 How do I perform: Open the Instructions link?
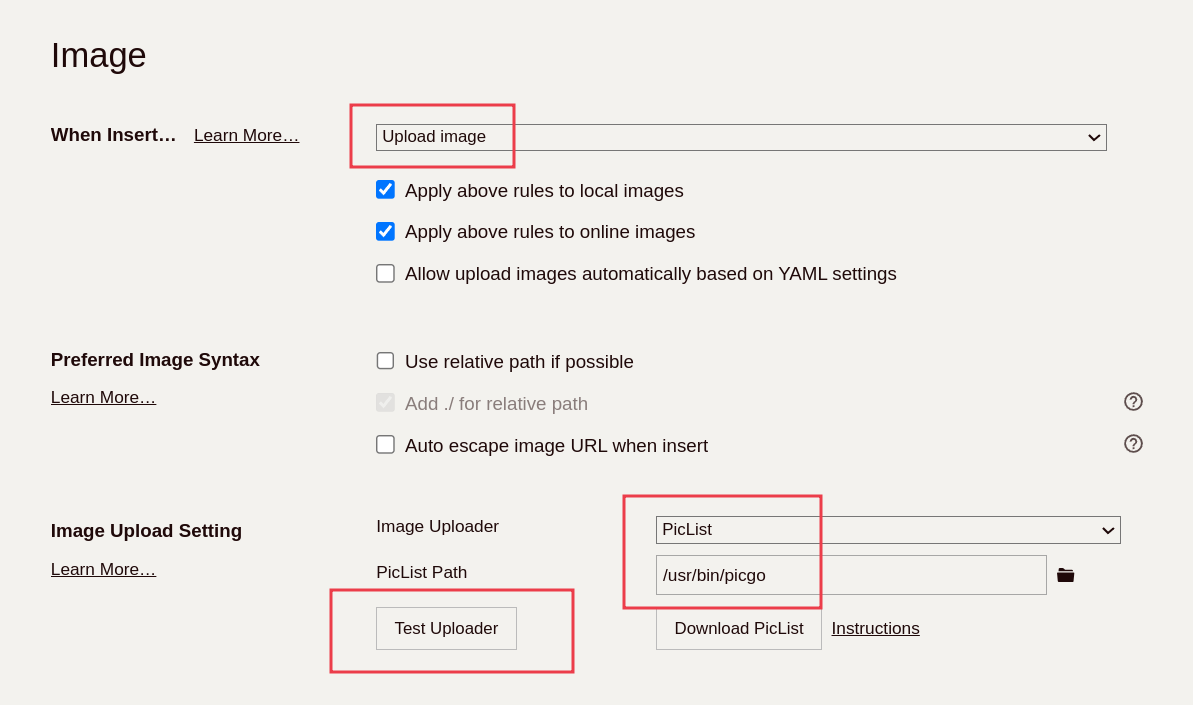[875, 629]
